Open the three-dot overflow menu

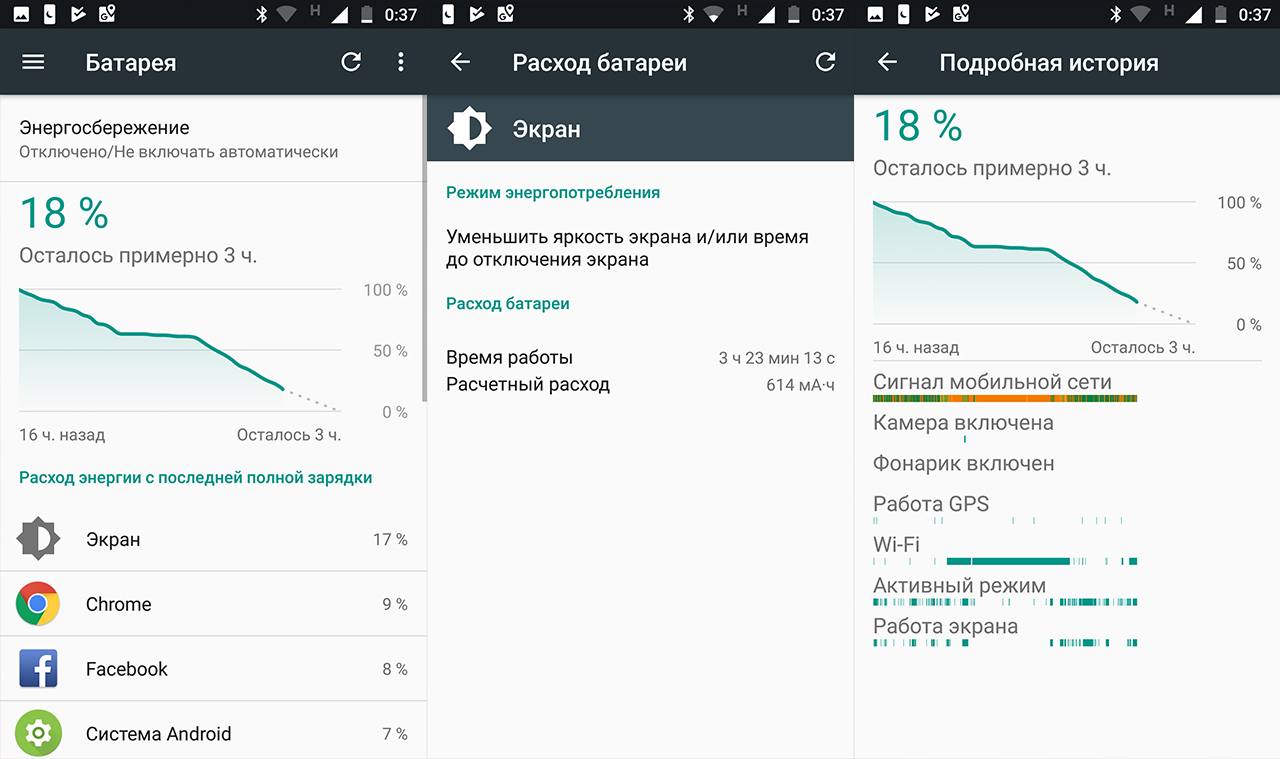coord(401,62)
